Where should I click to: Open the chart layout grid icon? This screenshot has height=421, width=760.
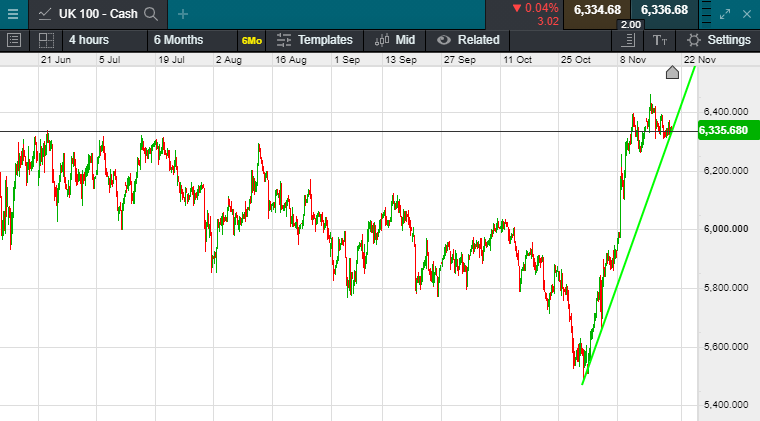tap(46, 40)
